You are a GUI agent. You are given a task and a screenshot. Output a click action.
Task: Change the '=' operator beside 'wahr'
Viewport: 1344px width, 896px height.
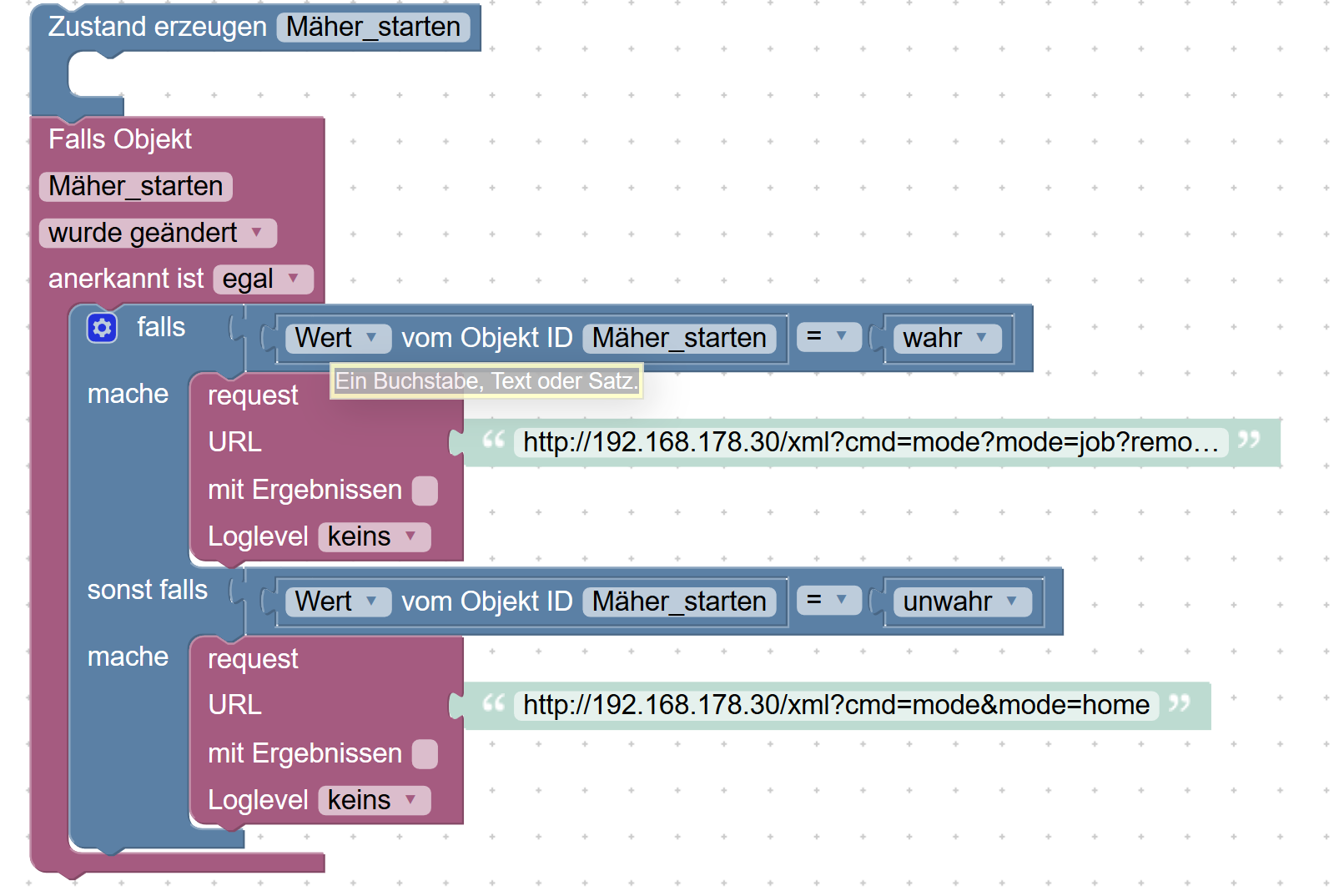pyautogui.click(x=828, y=337)
